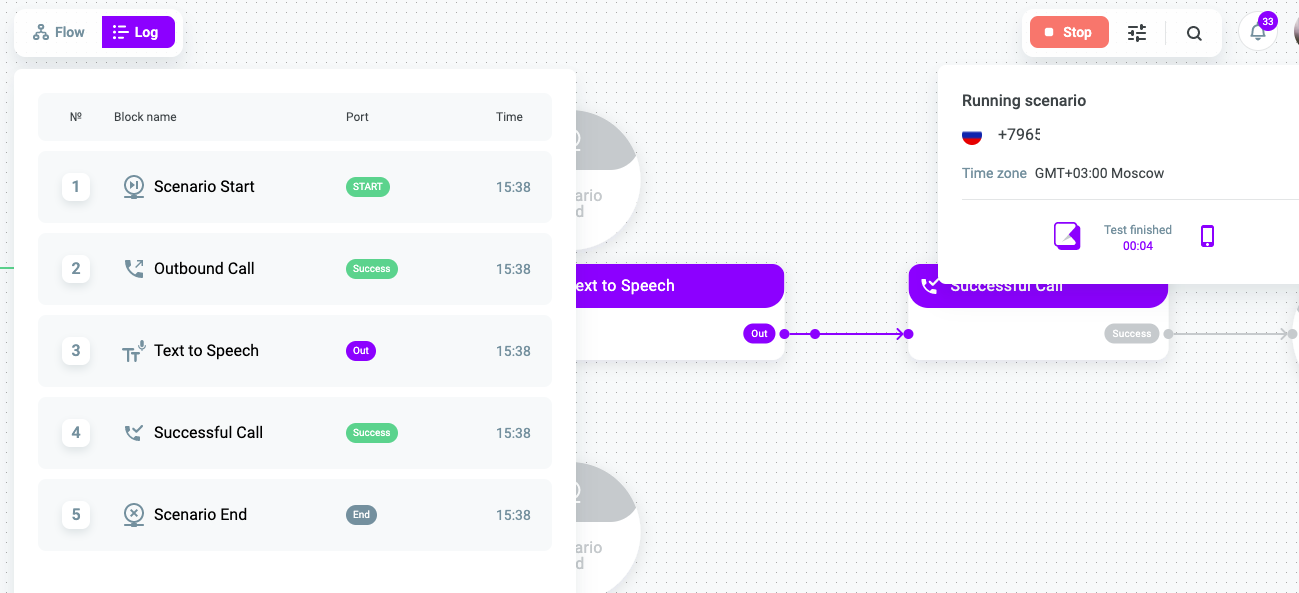Image resolution: width=1299 pixels, height=593 pixels.
Task: Click the Out port on Text to Speech
Action: click(x=759, y=334)
